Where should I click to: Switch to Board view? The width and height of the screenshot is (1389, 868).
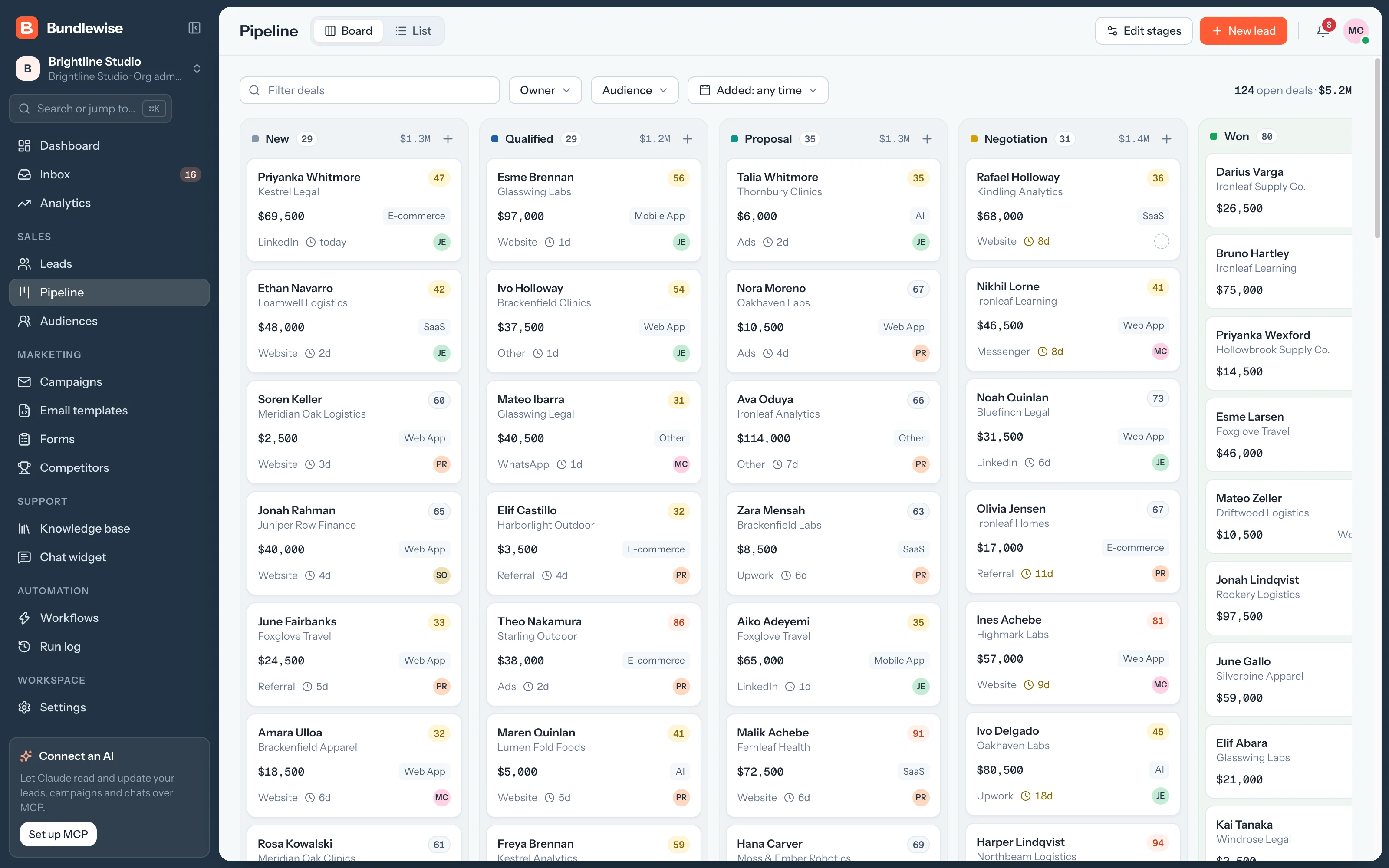349,31
